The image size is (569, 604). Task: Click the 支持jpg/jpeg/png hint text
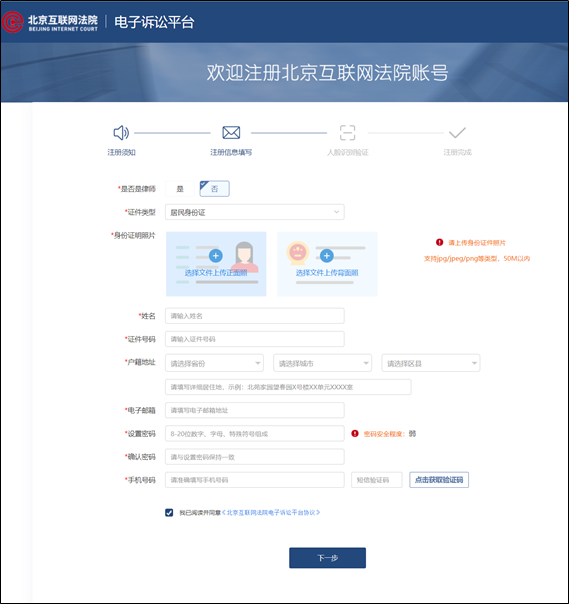[477, 258]
